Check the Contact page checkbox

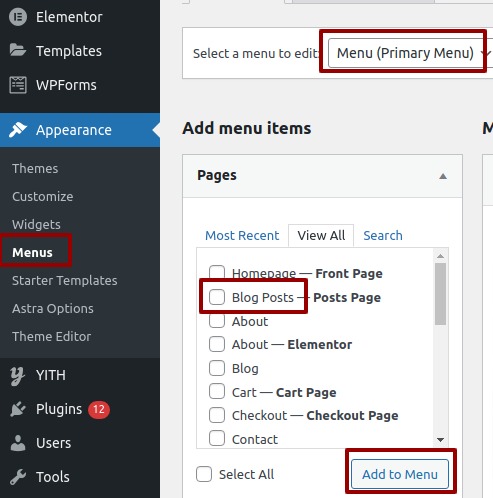click(217, 438)
